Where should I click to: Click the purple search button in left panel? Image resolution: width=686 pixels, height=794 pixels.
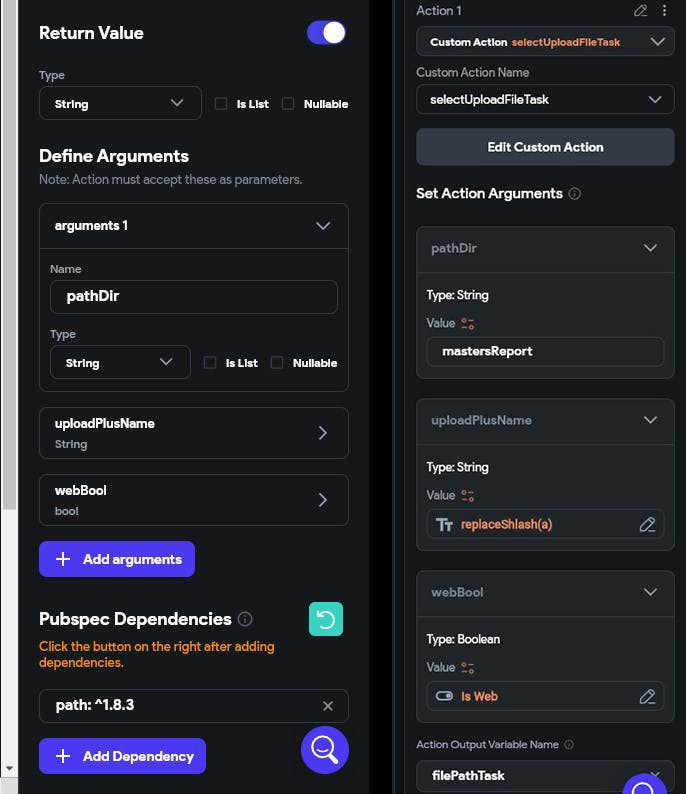click(324, 750)
